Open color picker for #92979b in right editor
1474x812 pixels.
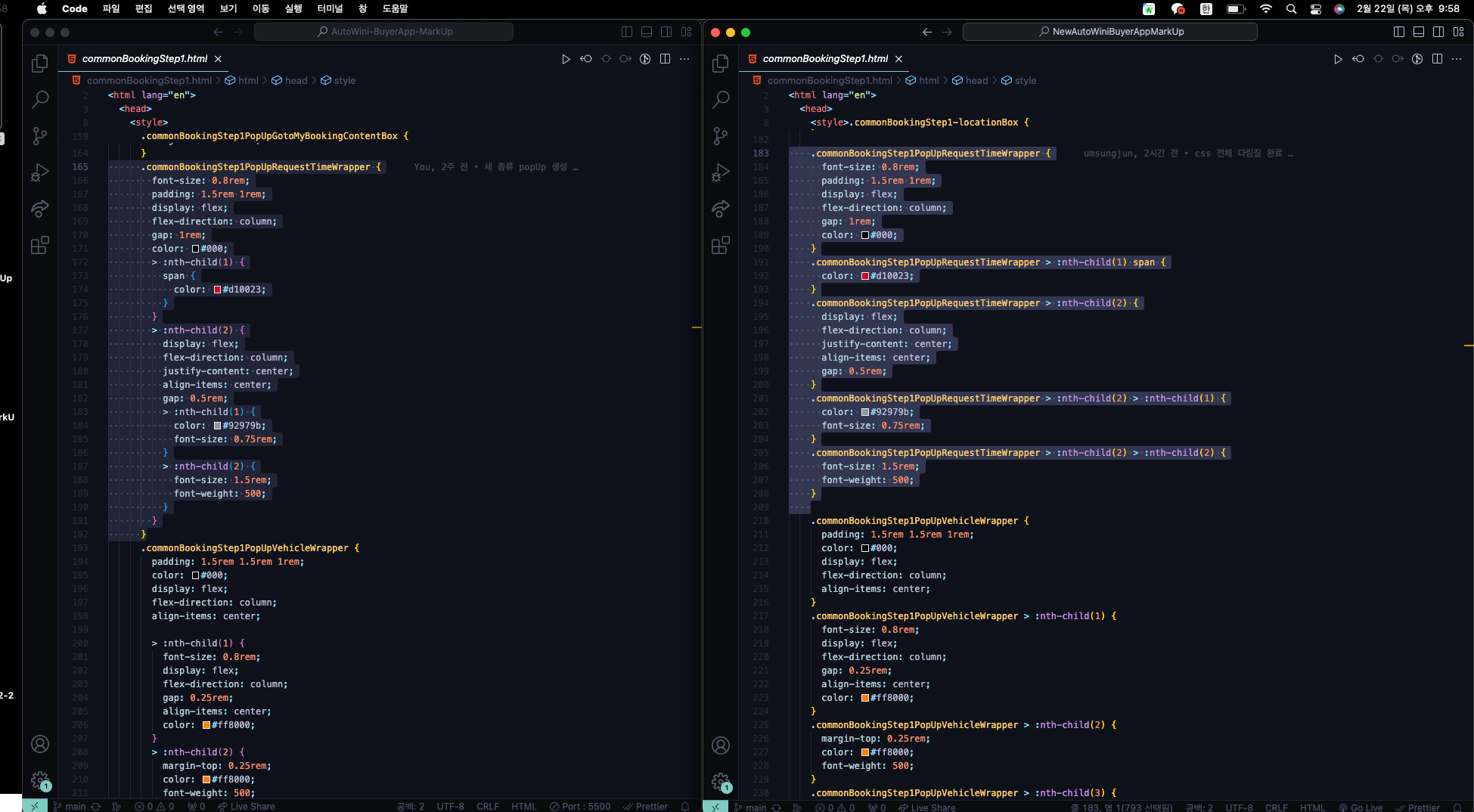tap(864, 412)
